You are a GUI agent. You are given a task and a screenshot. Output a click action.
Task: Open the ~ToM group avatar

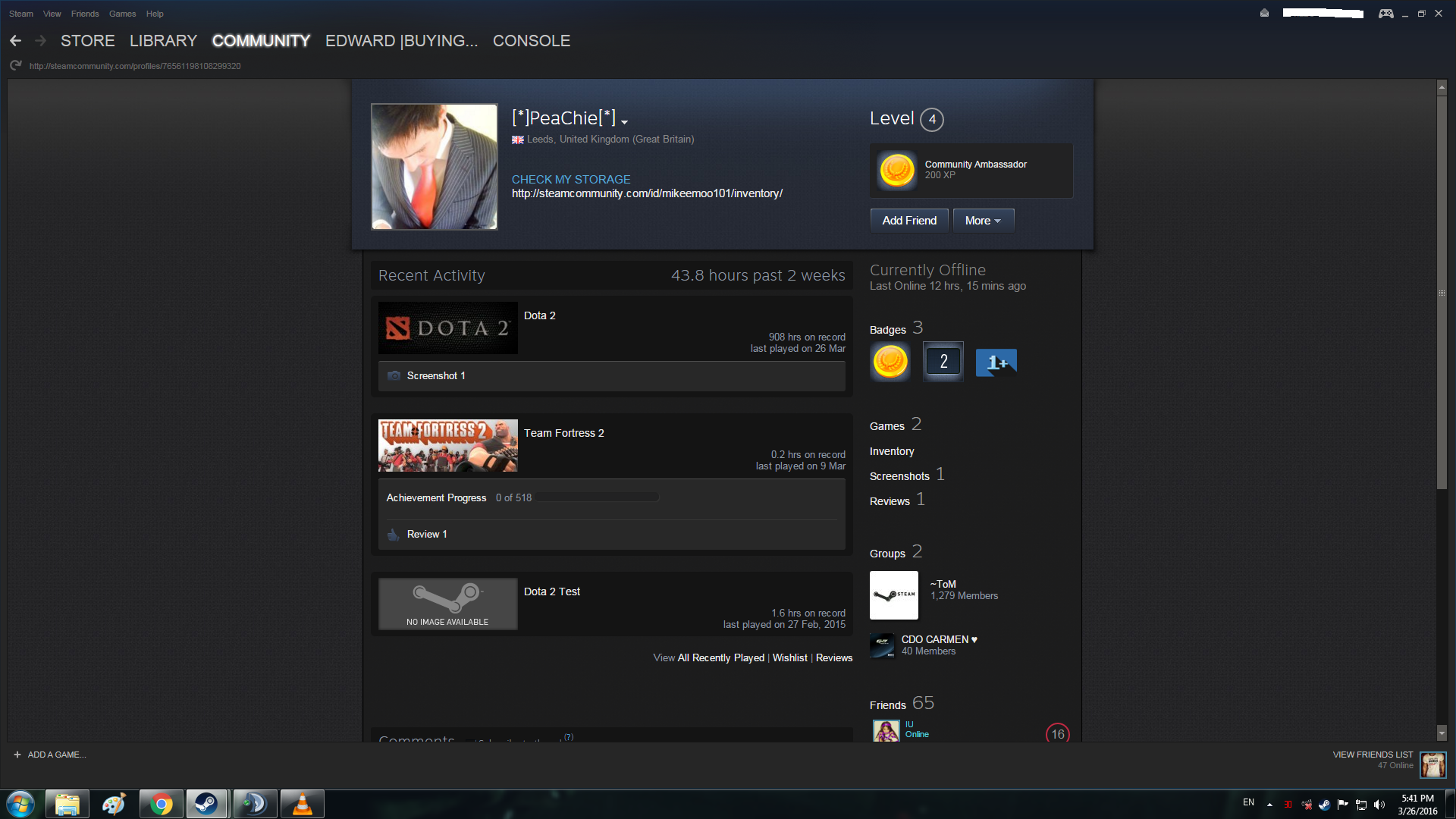[893, 595]
